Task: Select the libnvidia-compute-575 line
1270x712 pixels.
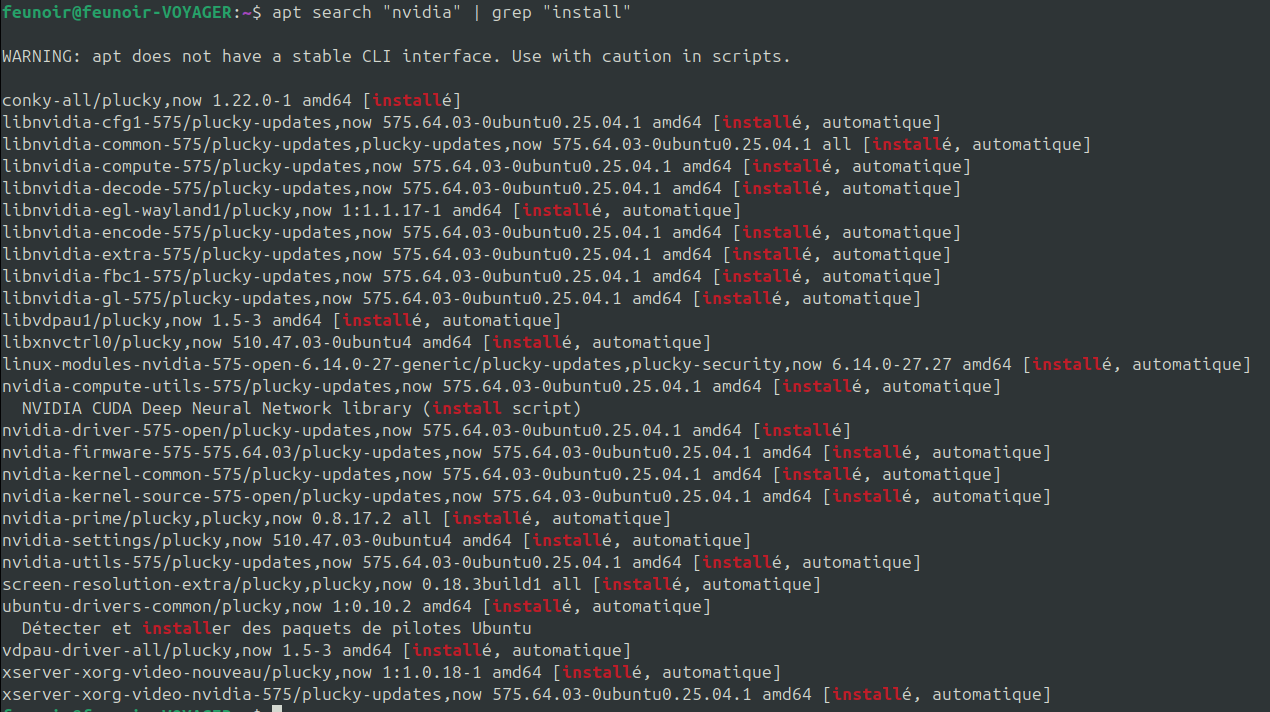Action: click(x=486, y=167)
